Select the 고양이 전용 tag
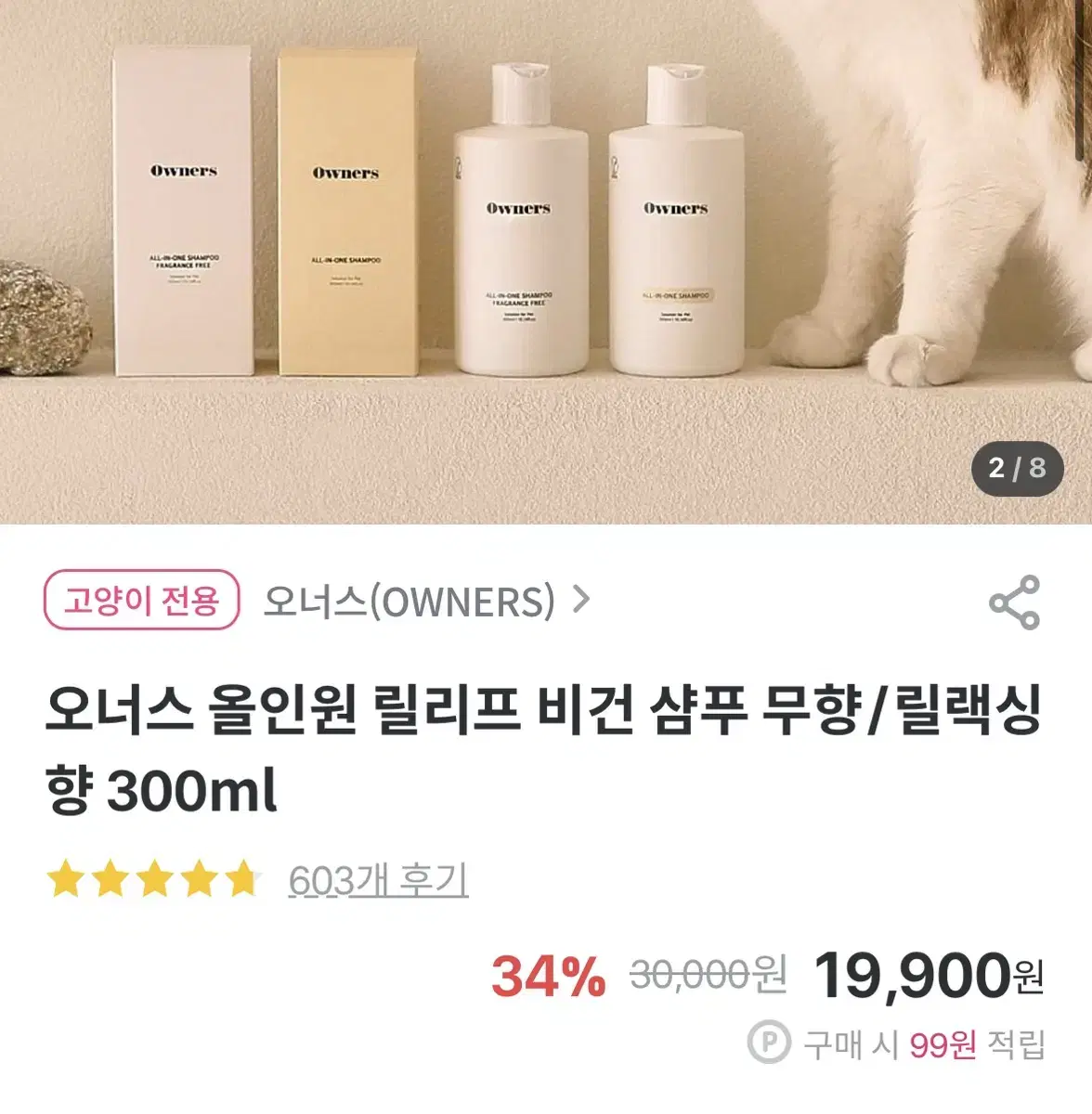1092x1114 pixels. 141,601
